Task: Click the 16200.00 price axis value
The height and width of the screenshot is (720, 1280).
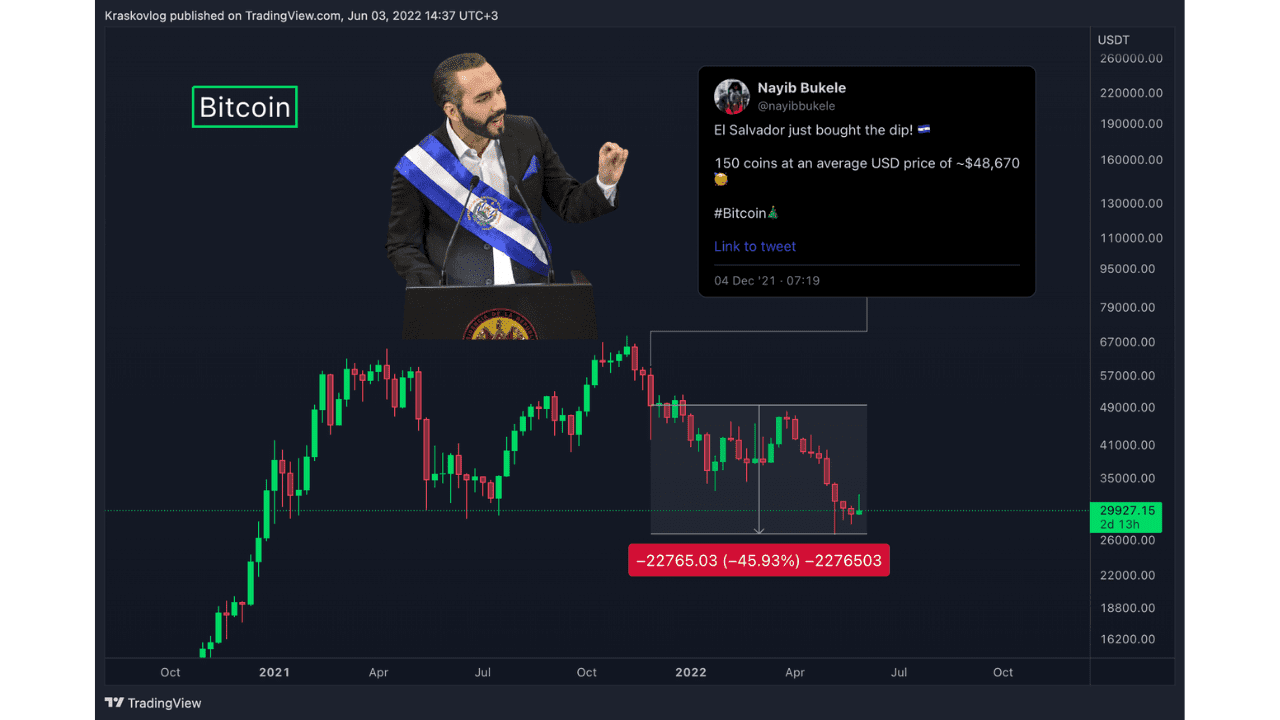Action: tap(1130, 639)
